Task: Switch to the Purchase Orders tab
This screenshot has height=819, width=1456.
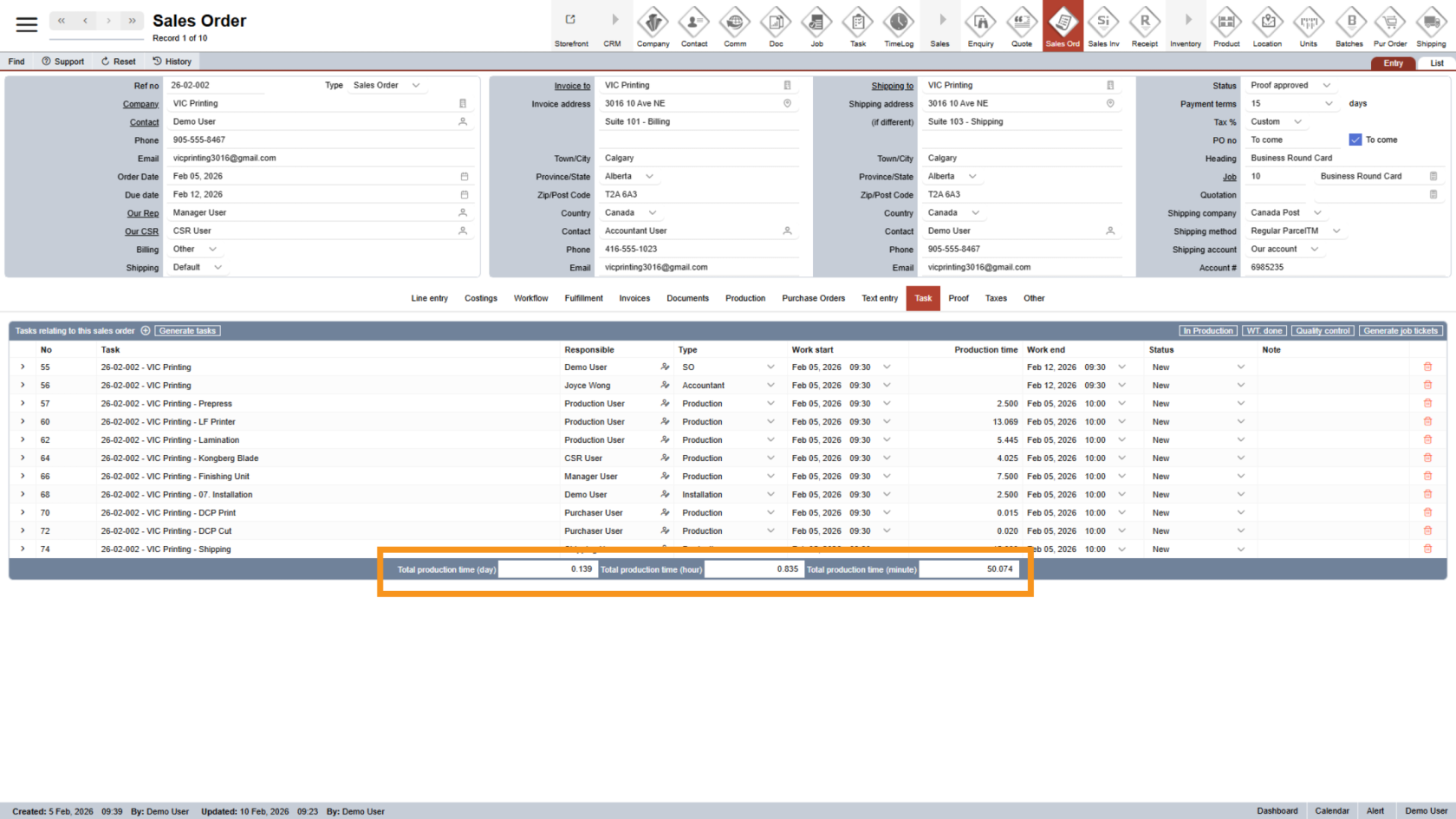Action: [813, 298]
